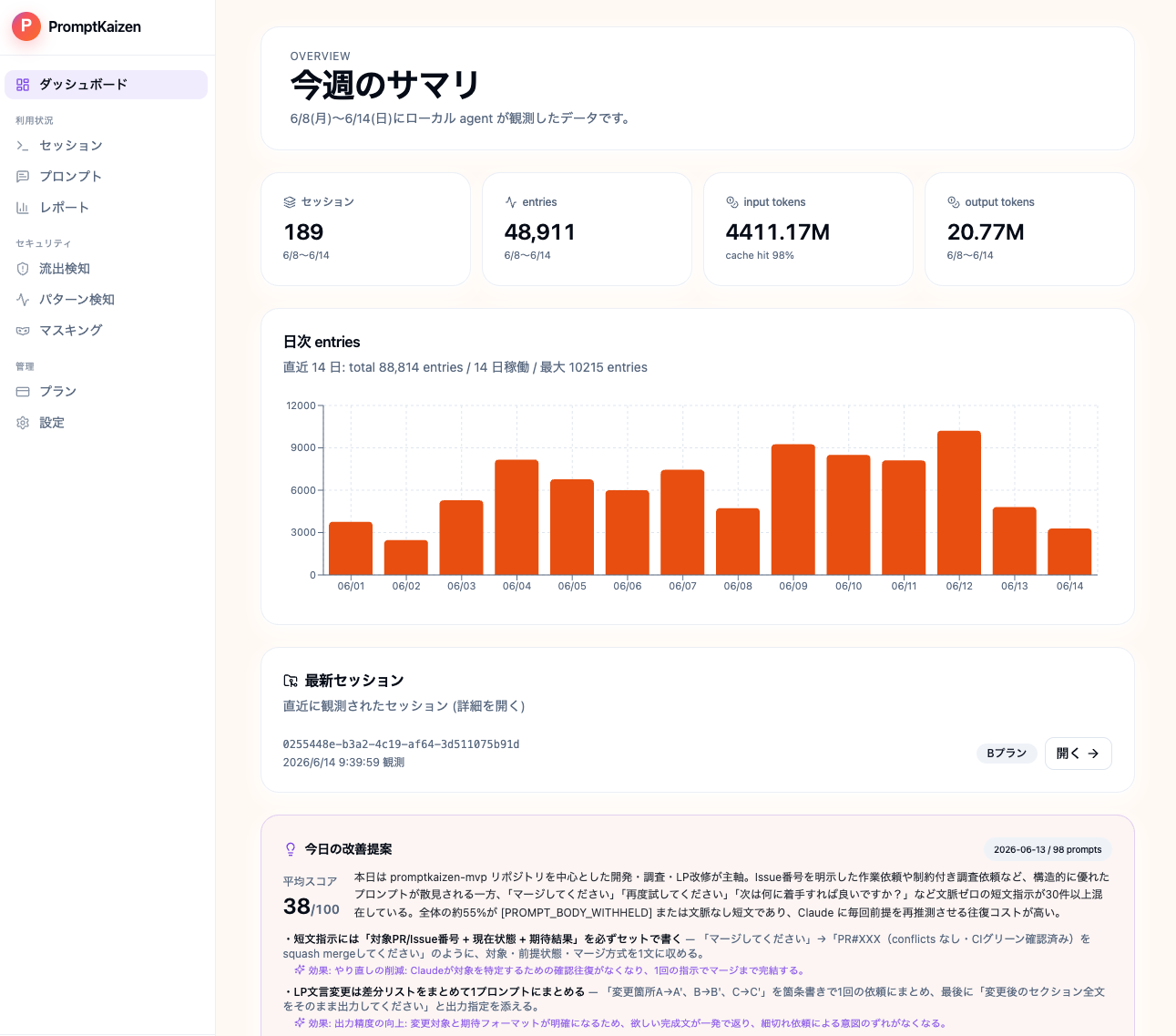The width and height of the screenshot is (1176, 1036).
Task: Click the 06/02 bar in the chart
Action: [406, 558]
